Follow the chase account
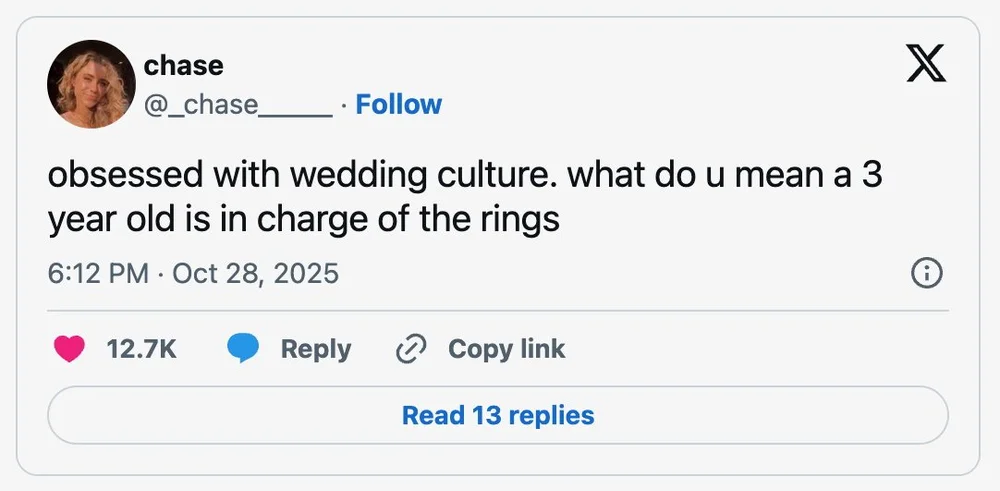This screenshot has width=1000, height=491. pyautogui.click(x=399, y=104)
